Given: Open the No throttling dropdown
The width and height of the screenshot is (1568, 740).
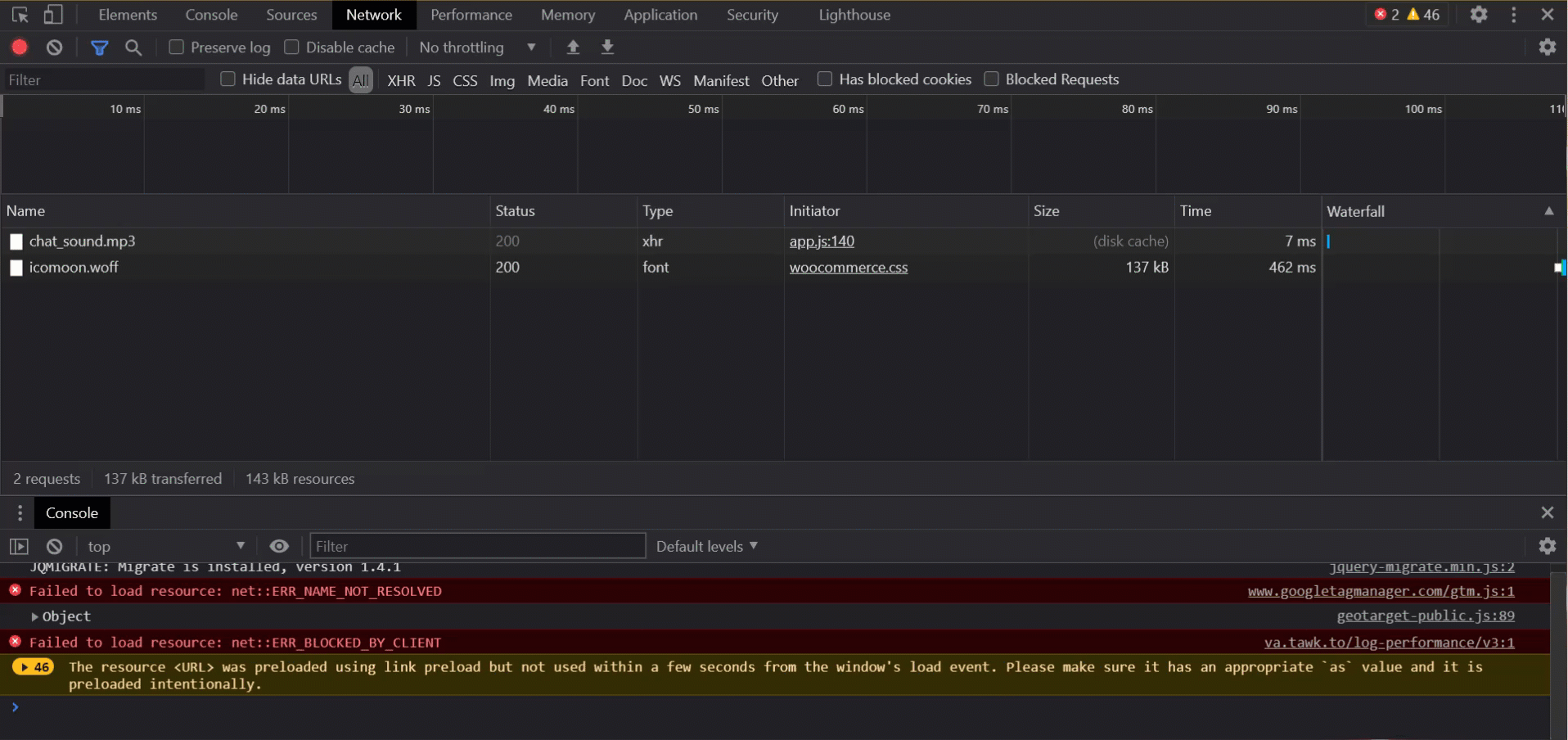Looking at the screenshot, I should (x=476, y=47).
